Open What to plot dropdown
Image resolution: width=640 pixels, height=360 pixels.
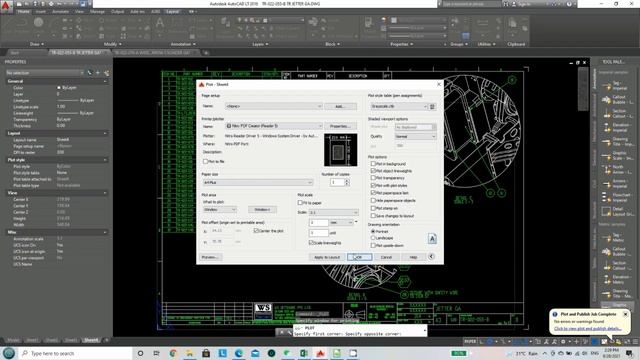(x=220, y=209)
